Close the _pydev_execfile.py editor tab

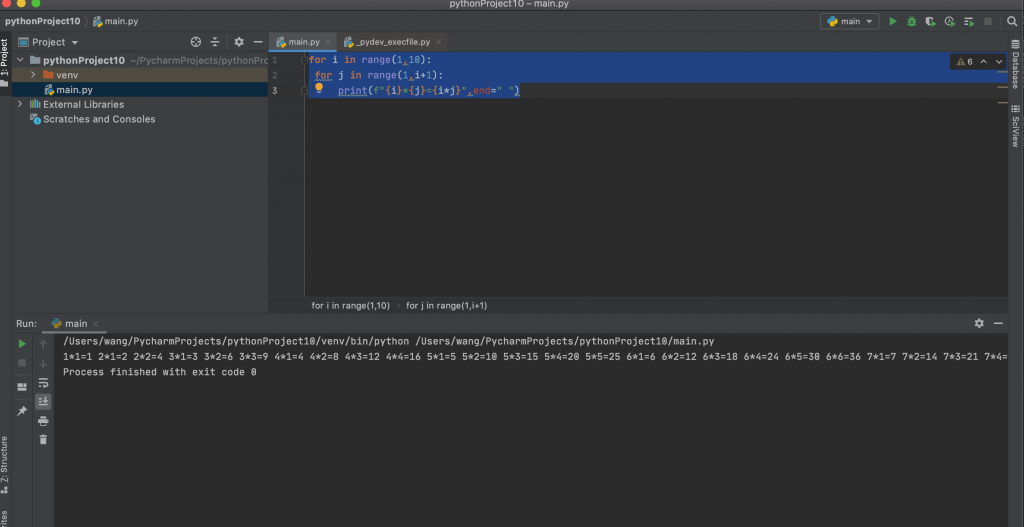tap(438, 42)
